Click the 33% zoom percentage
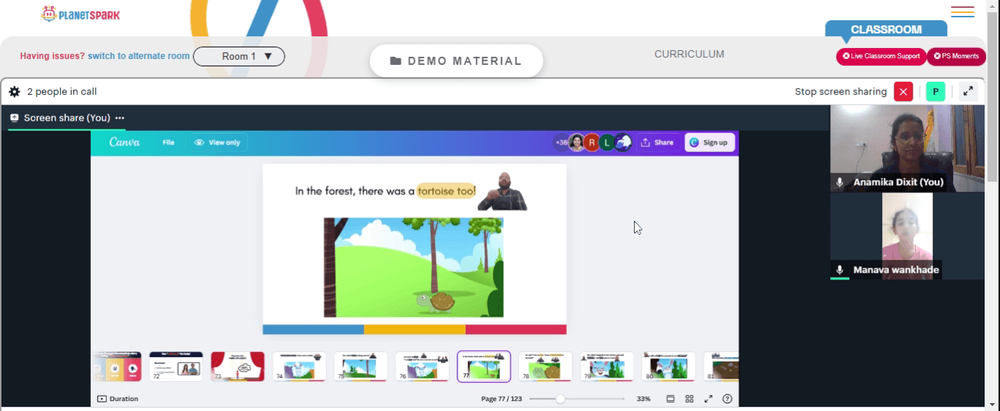This screenshot has height=411, width=1000. [x=643, y=399]
